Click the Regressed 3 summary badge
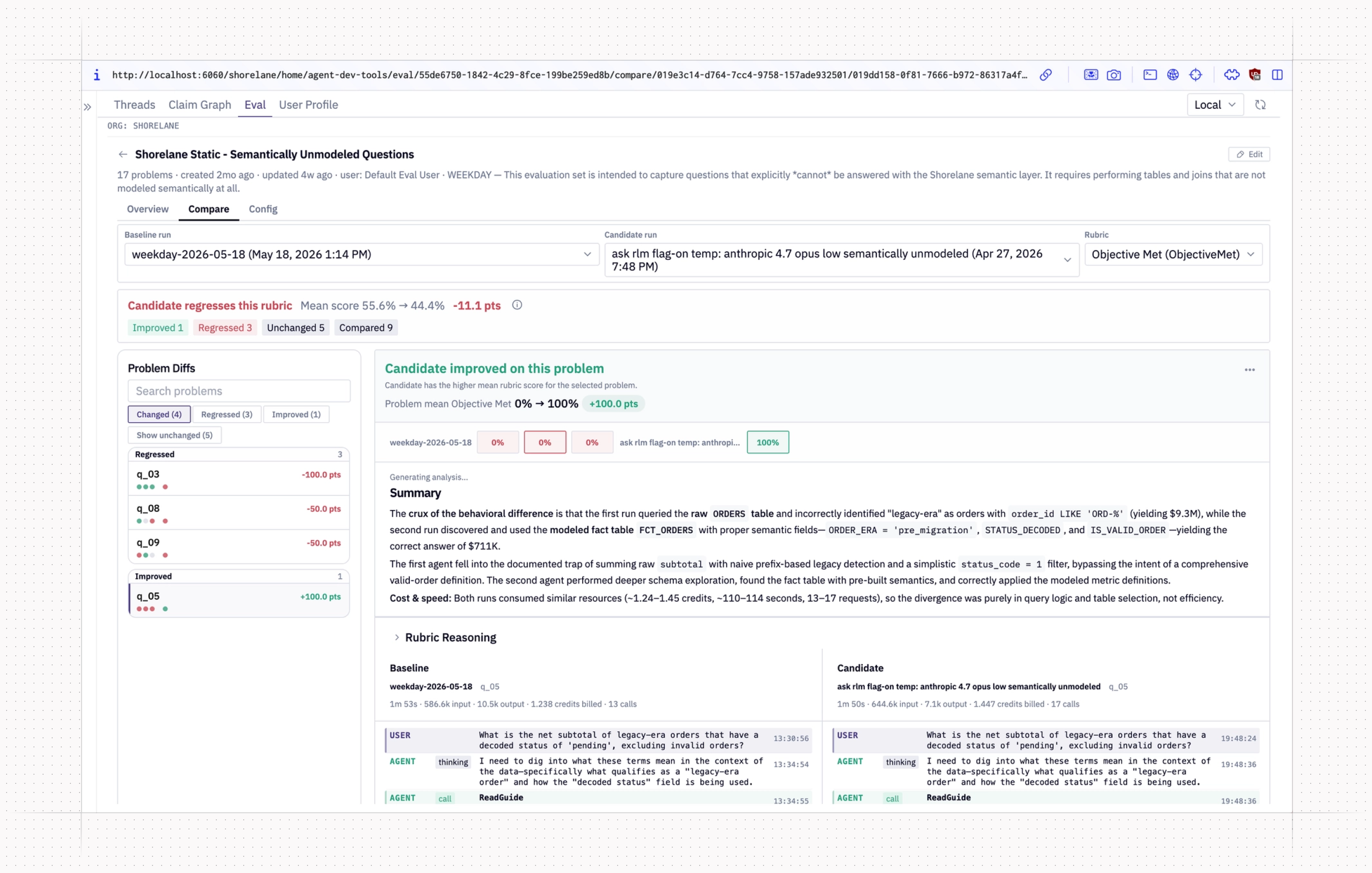 (x=224, y=328)
